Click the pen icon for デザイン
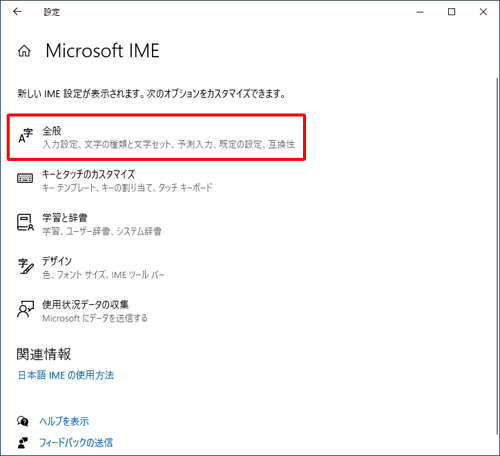This screenshot has width=500, height=456. 25,266
